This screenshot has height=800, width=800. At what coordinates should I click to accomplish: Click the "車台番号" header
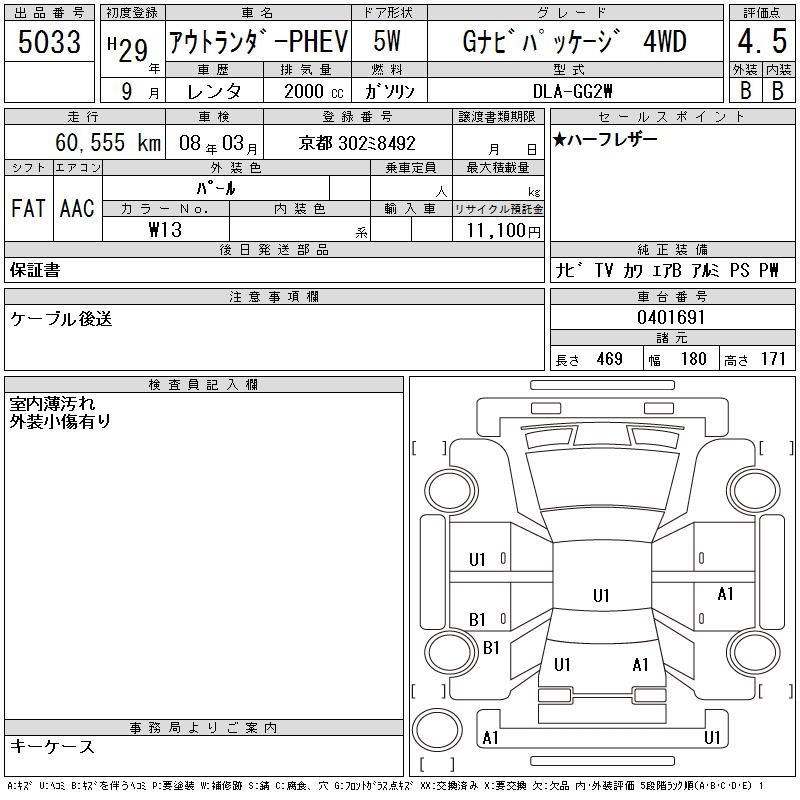click(x=672, y=296)
